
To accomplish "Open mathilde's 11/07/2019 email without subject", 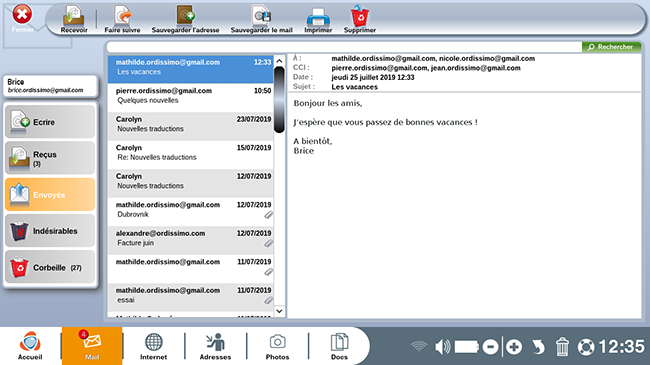I will (x=191, y=269).
